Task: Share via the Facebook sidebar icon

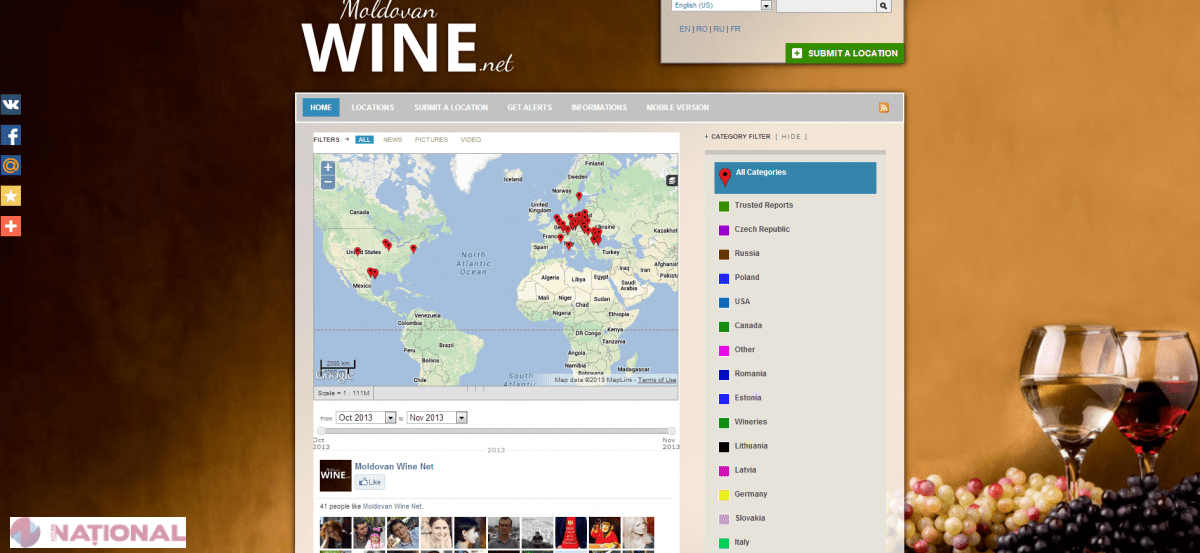Action: 11,136
